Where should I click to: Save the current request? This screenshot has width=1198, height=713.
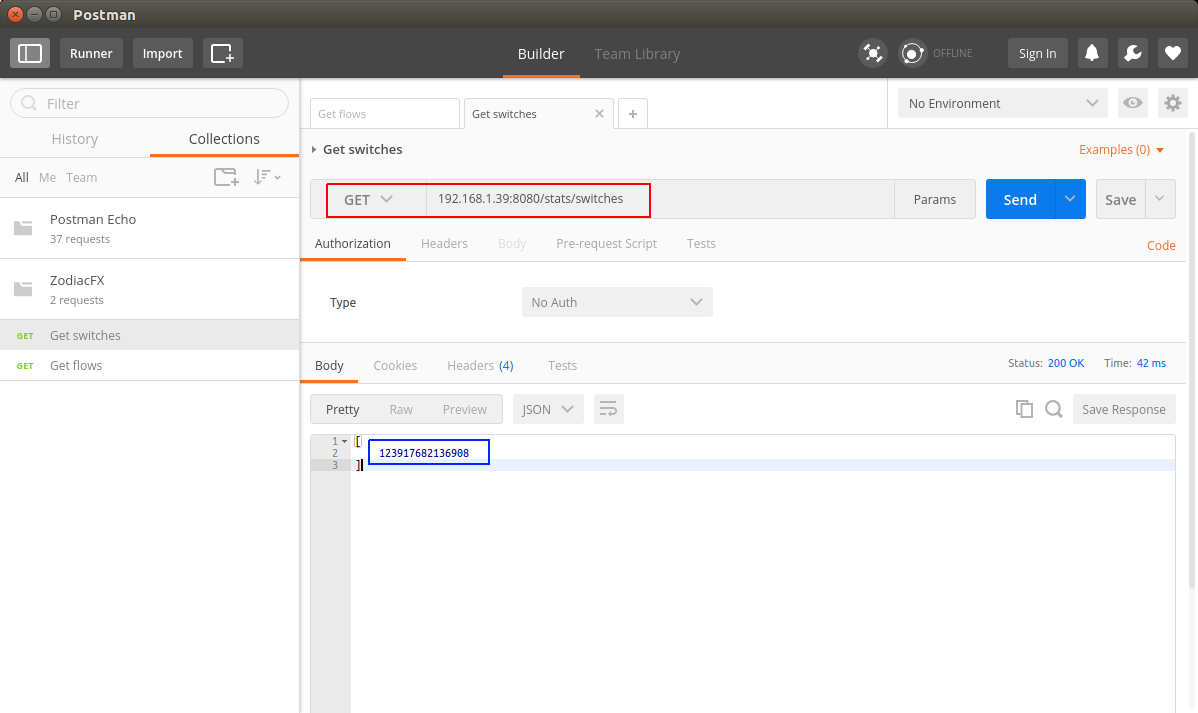pyautogui.click(x=1121, y=199)
